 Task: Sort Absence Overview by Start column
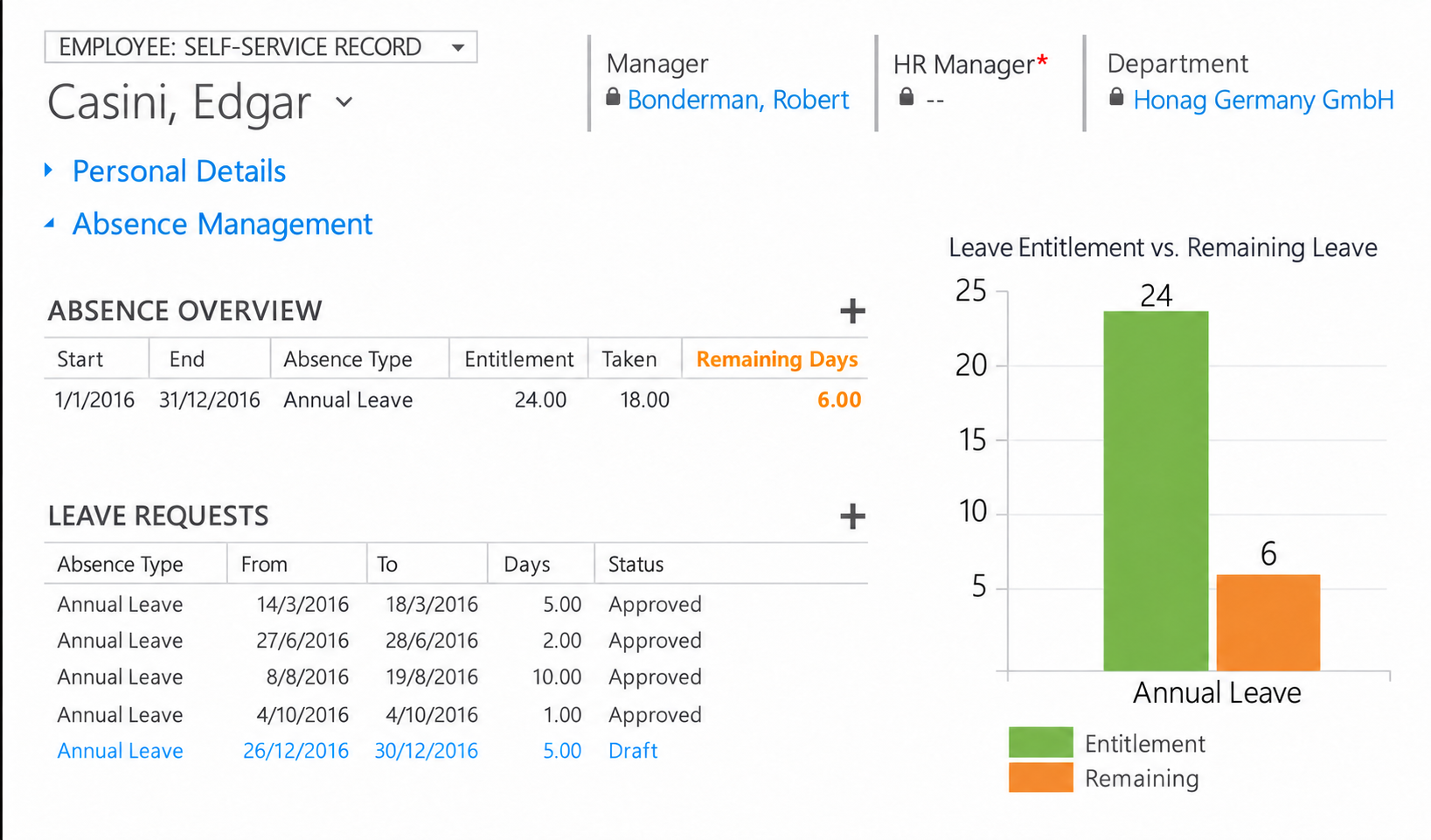[80, 359]
